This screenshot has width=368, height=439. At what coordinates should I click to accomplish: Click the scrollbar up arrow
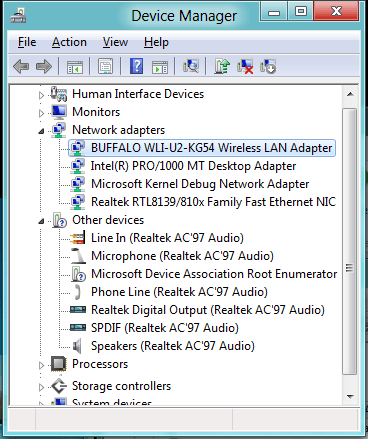350,94
